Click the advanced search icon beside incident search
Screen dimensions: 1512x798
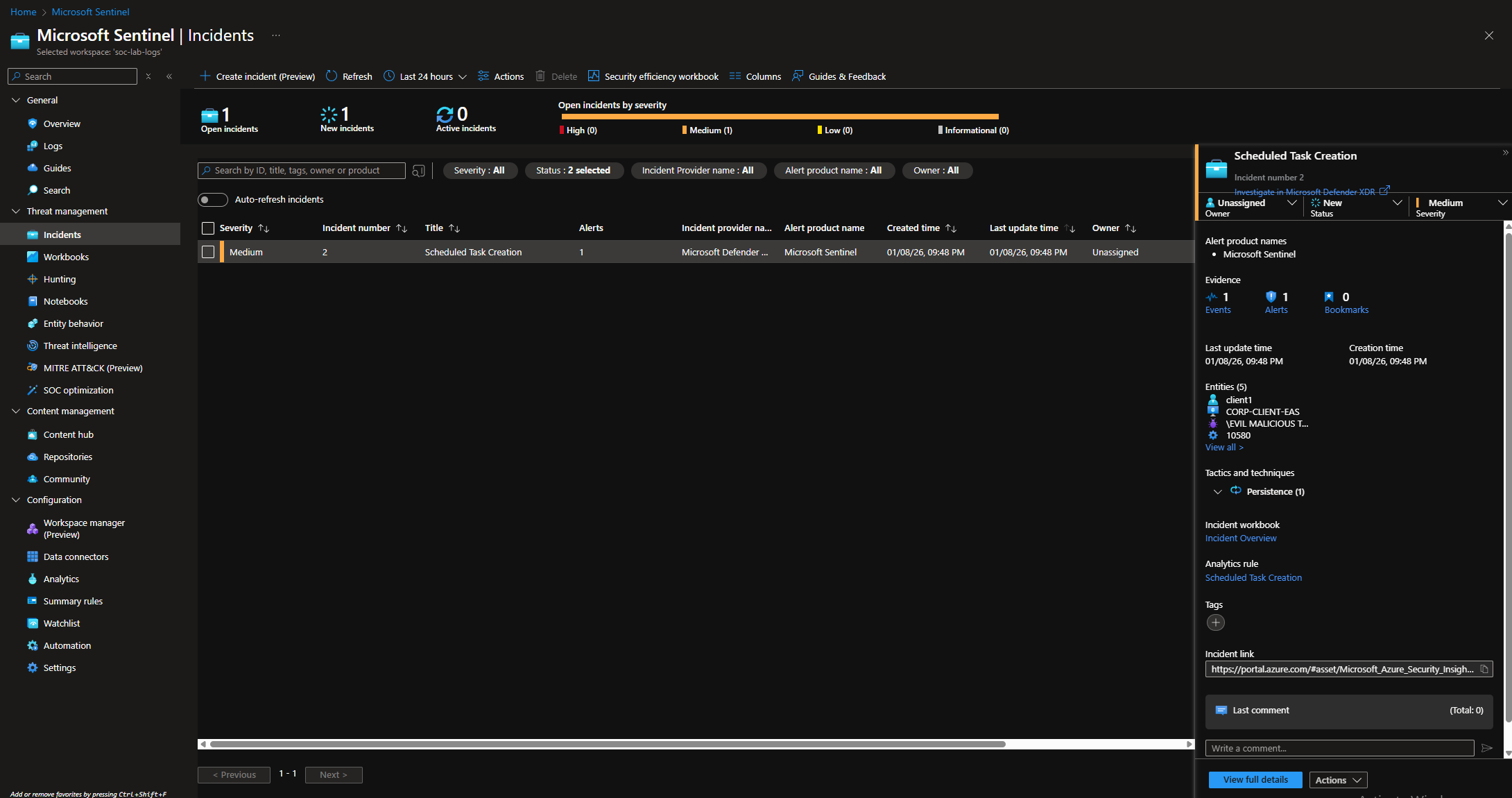(x=418, y=171)
